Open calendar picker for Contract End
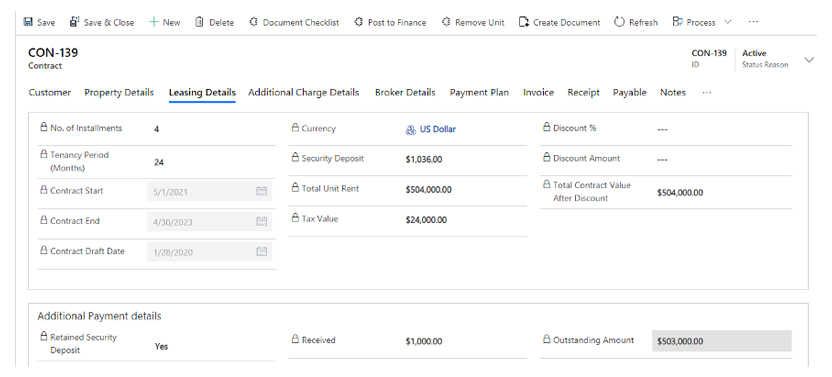Screen dimensions: 832x377 click(x=262, y=221)
